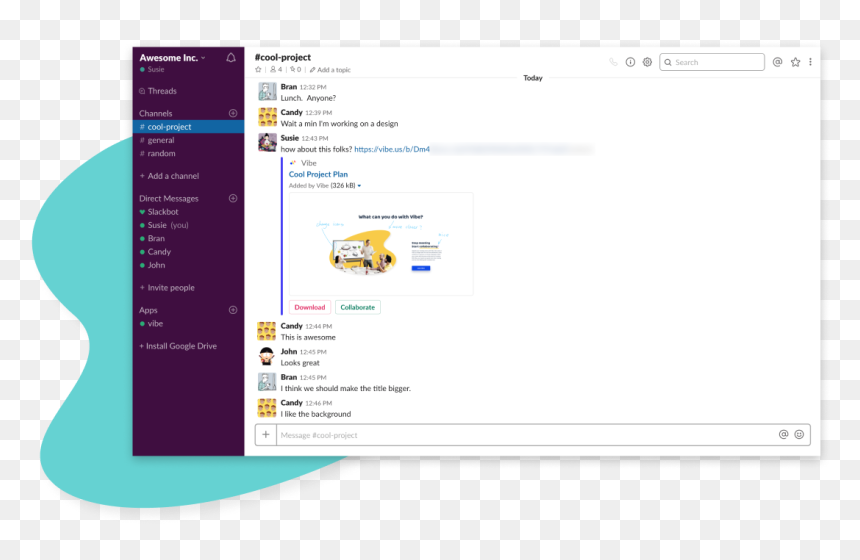Click sender name John at 12:45 PM

pos(288,352)
